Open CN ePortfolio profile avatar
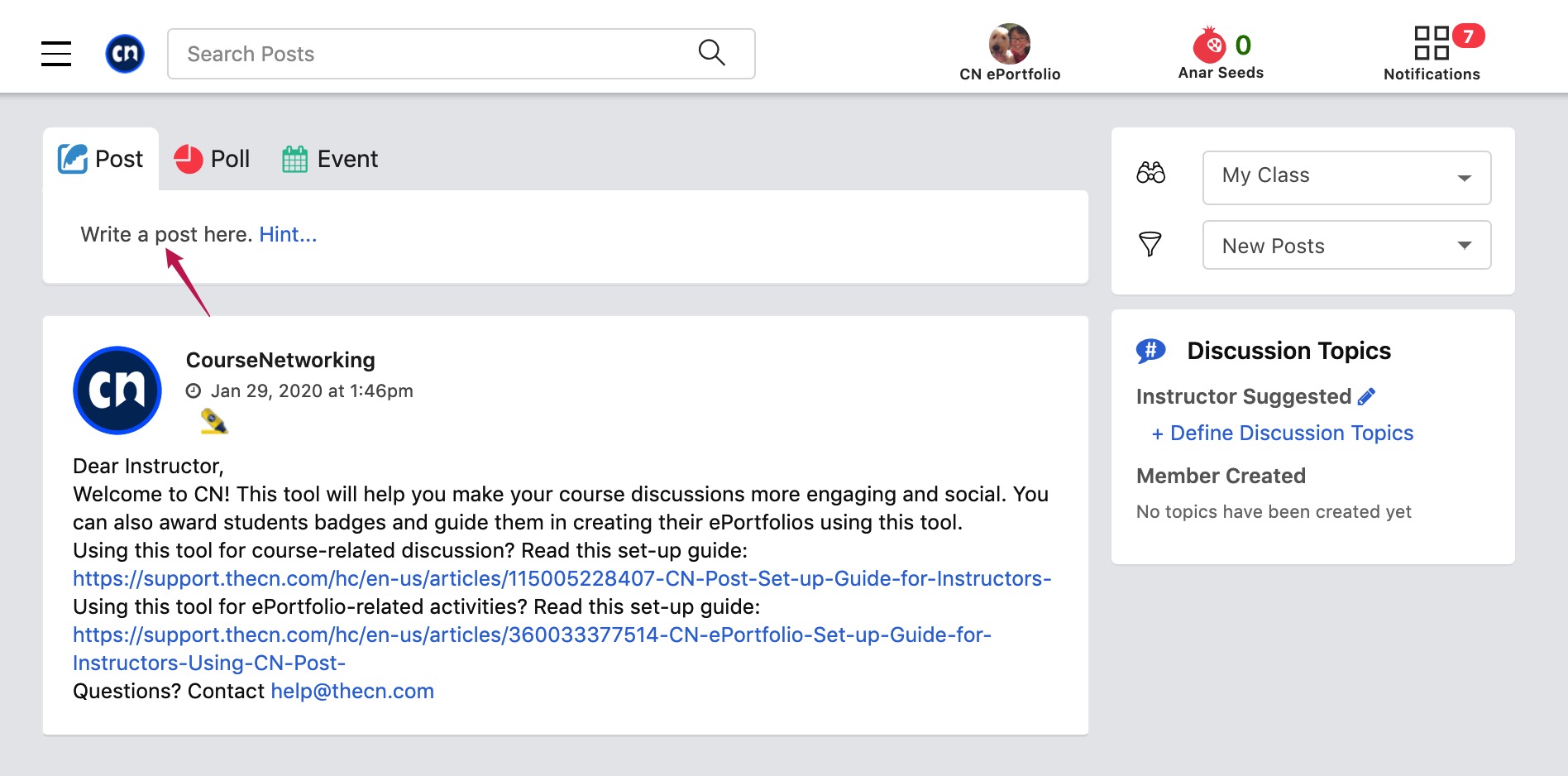This screenshot has width=1568, height=776. pyautogui.click(x=1010, y=44)
